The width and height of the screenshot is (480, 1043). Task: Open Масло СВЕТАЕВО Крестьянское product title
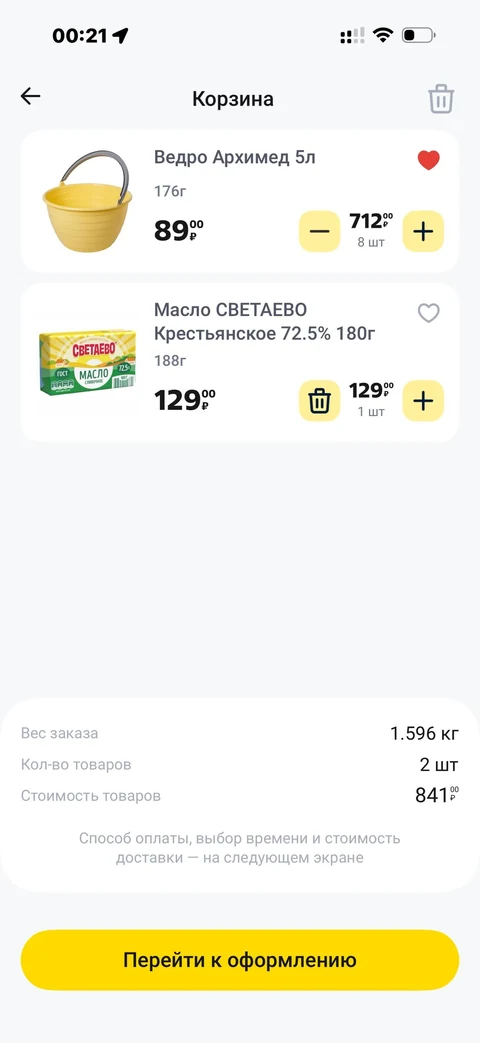coord(265,321)
